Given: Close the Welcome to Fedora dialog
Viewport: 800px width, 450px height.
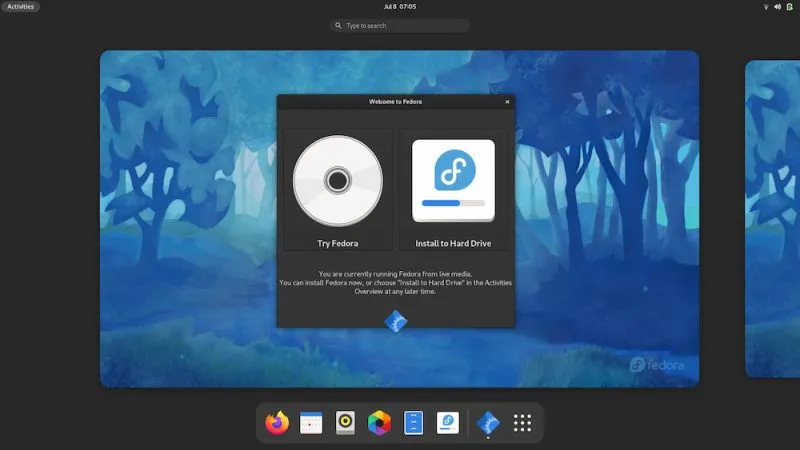Looking at the screenshot, I should coord(507,102).
